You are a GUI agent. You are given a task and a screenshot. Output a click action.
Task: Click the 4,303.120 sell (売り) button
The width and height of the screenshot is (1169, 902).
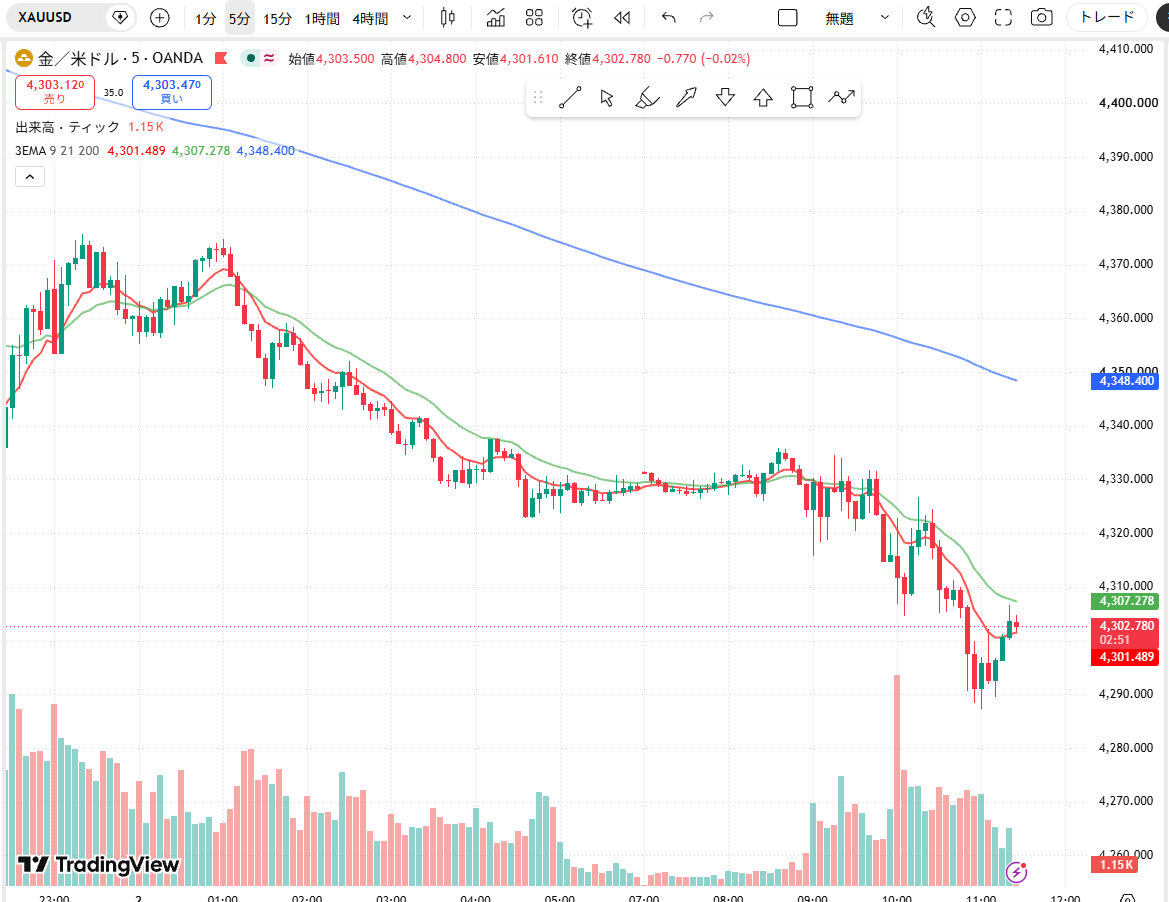click(x=55, y=92)
